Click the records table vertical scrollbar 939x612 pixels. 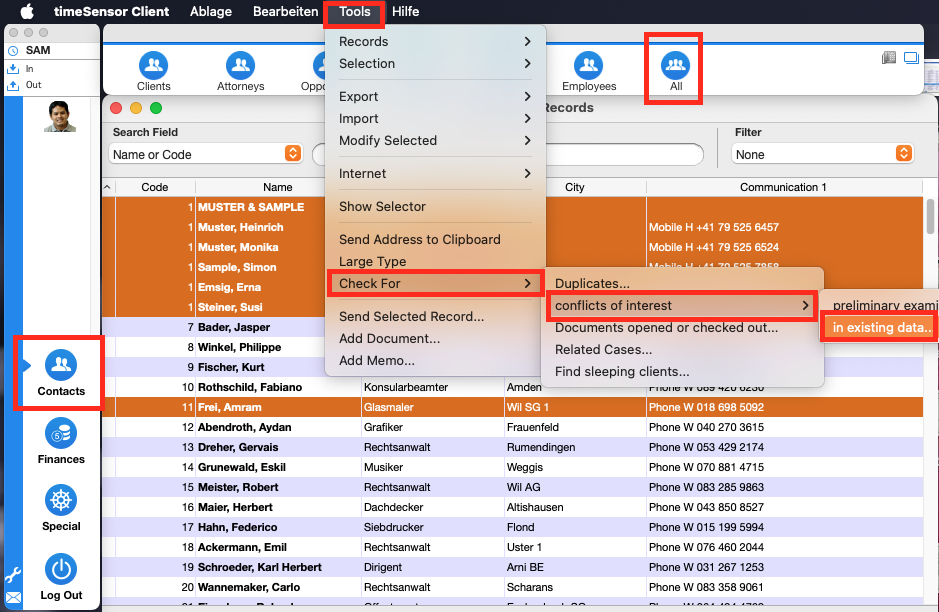click(x=929, y=217)
